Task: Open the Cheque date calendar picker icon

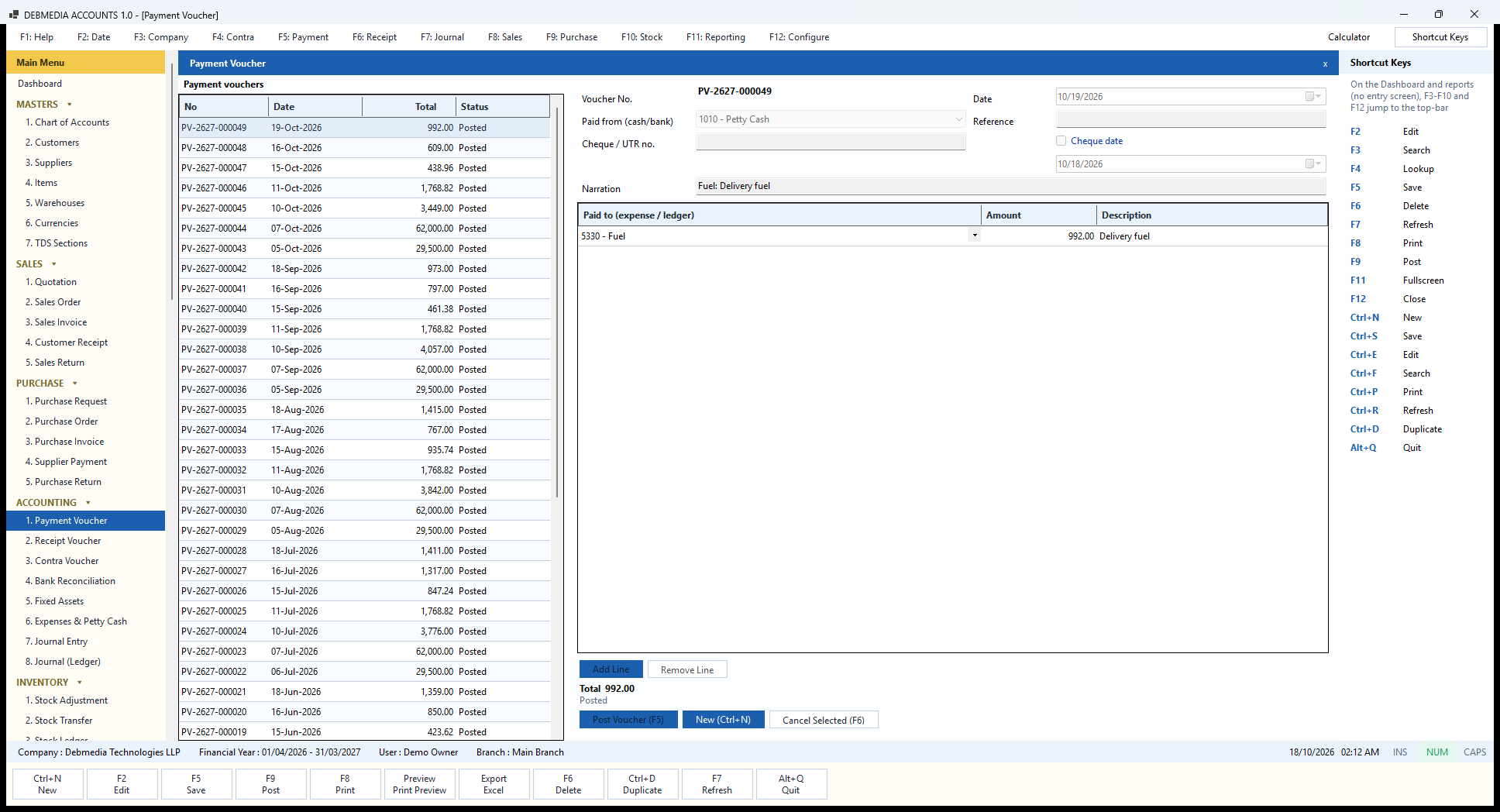Action: [x=1313, y=164]
